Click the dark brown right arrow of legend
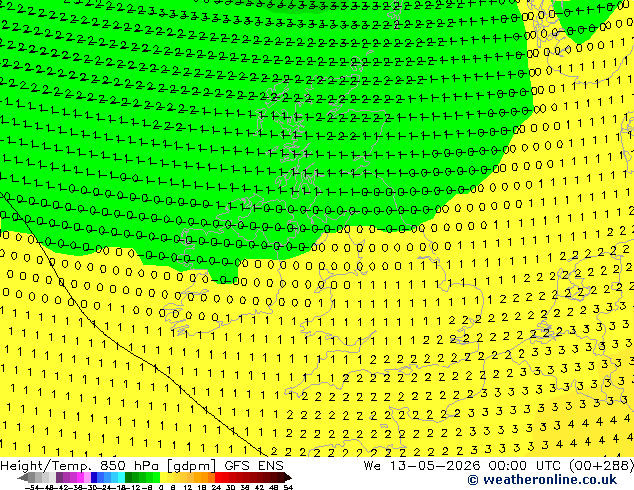Screen dimensions: 634x490 pos(288,478)
